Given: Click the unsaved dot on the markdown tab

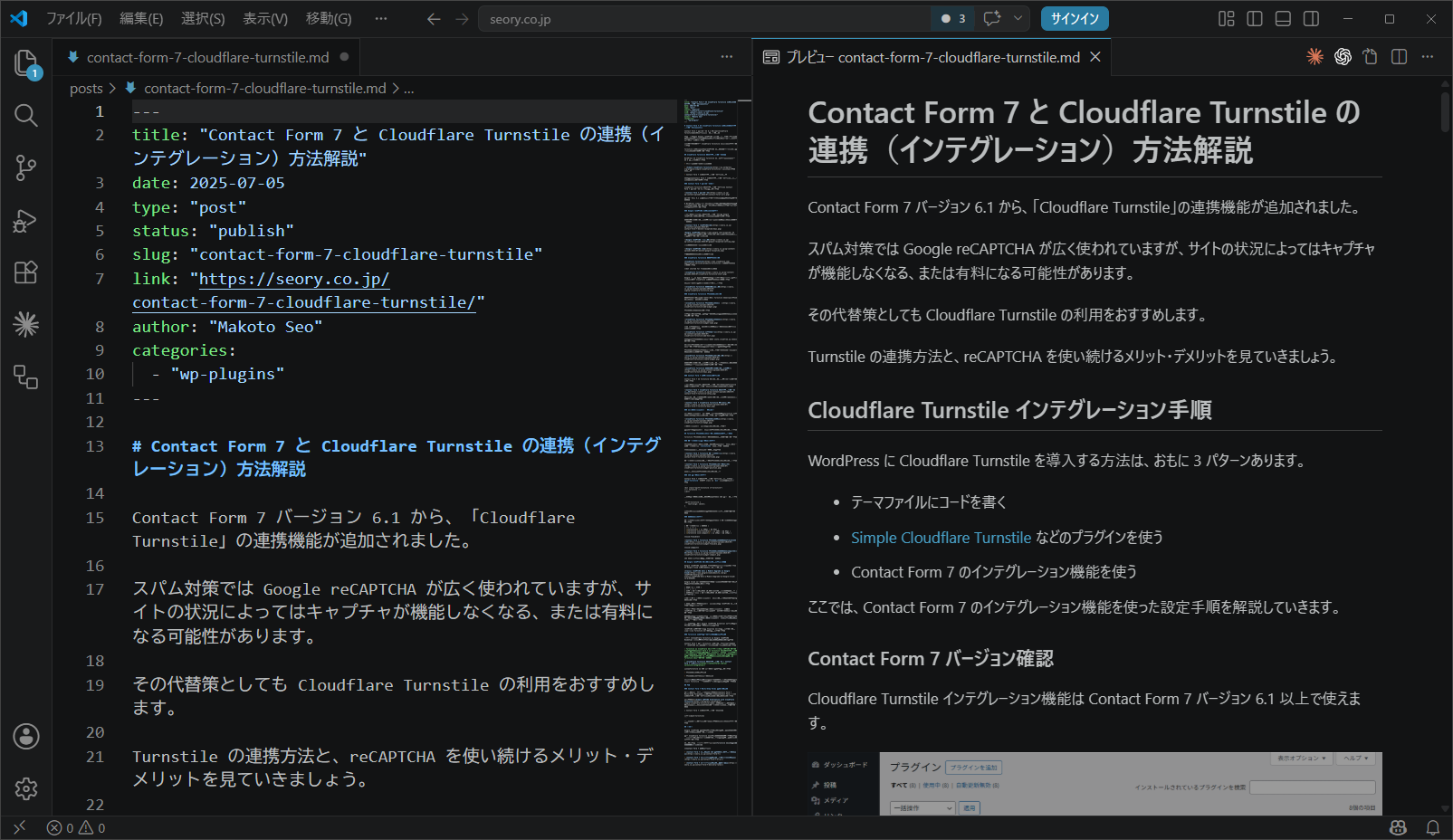Looking at the screenshot, I should point(344,57).
